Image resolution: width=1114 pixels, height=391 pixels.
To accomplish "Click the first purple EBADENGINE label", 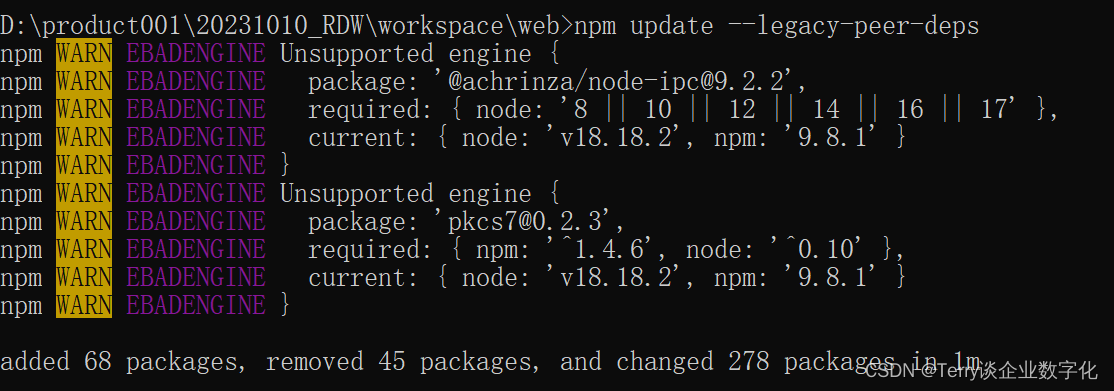I will [196, 53].
